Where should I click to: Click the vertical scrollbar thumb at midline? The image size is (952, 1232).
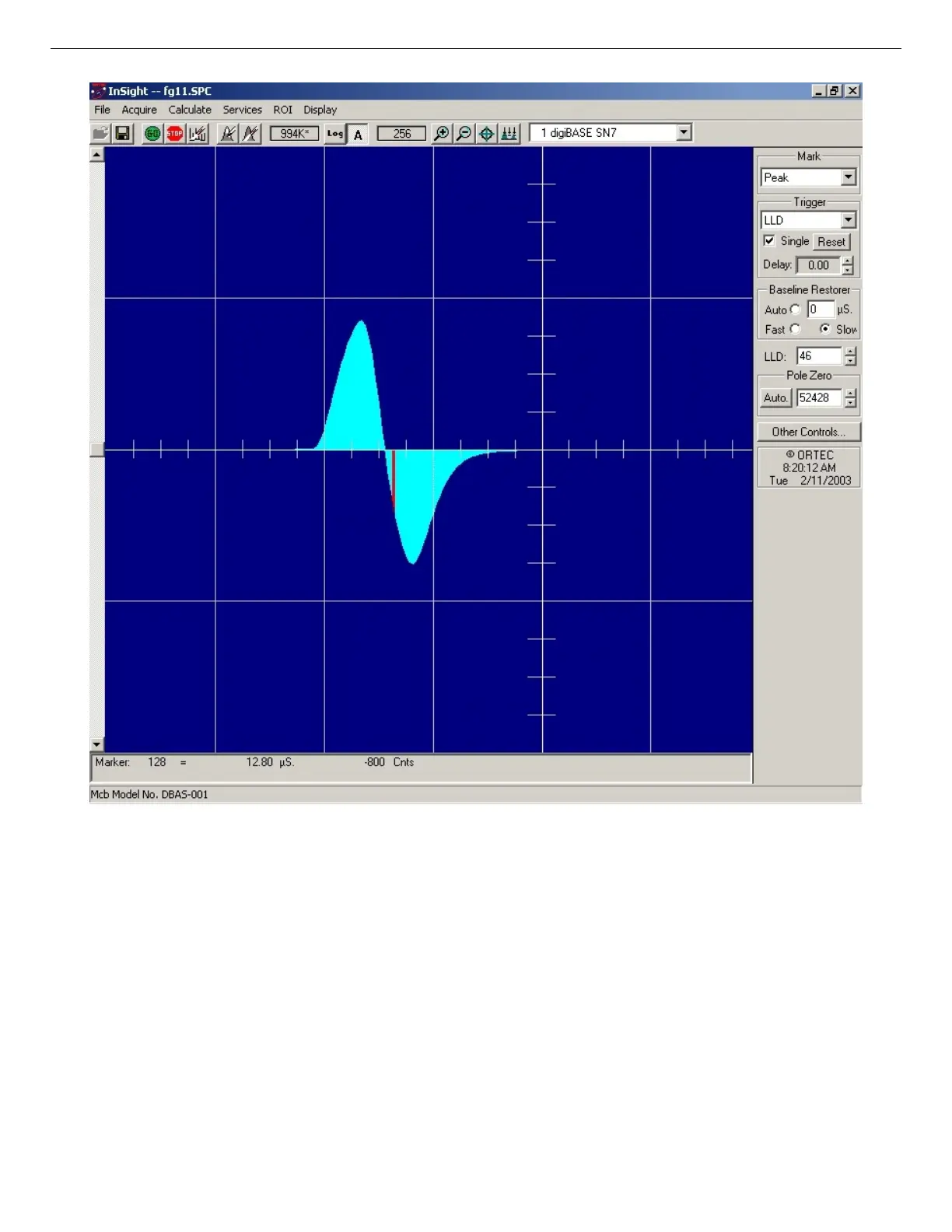(x=97, y=450)
